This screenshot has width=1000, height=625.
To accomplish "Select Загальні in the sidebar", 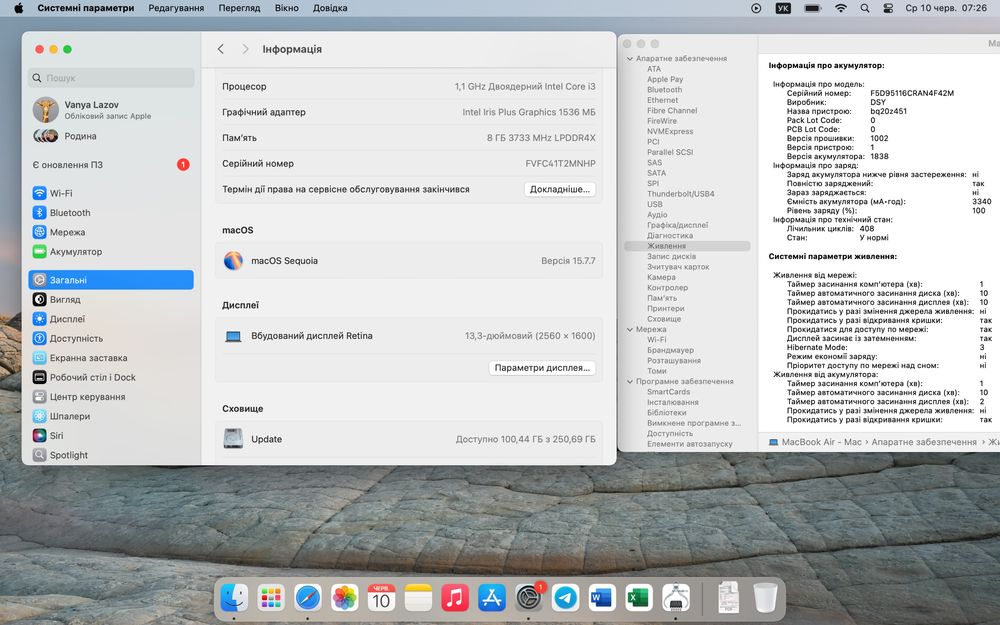I will pyautogui.click(x=111, y=280).
